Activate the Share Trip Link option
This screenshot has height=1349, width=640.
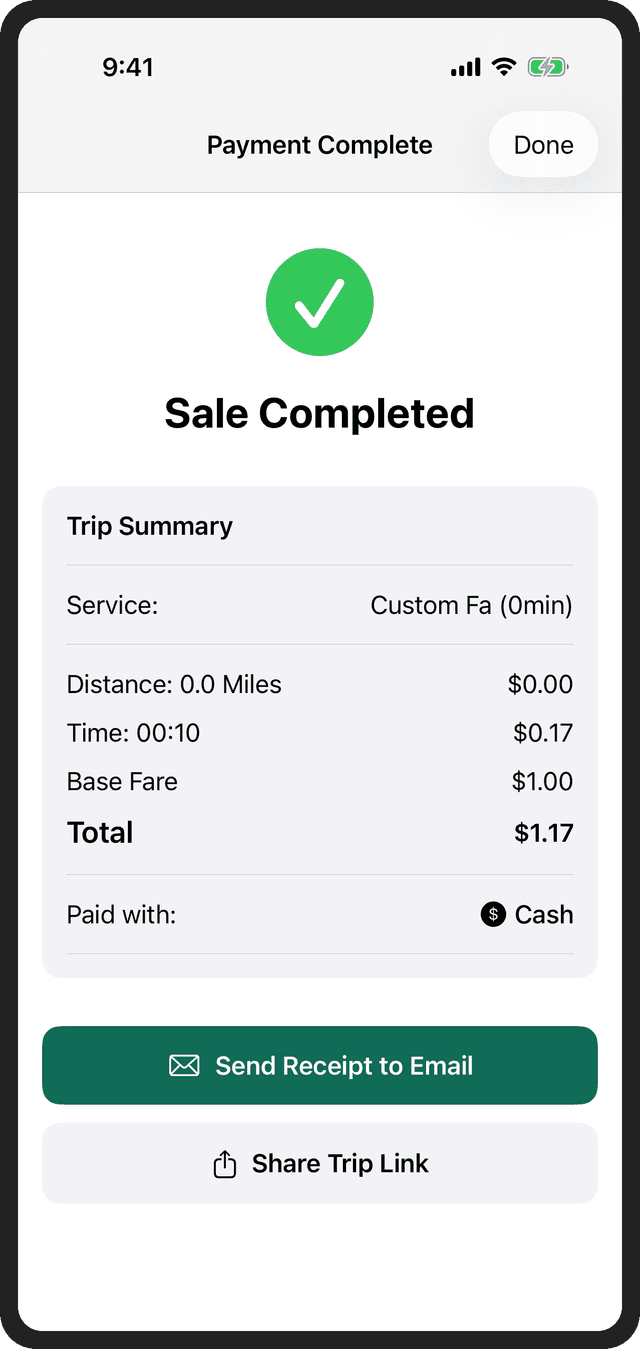coord(320,1163)
